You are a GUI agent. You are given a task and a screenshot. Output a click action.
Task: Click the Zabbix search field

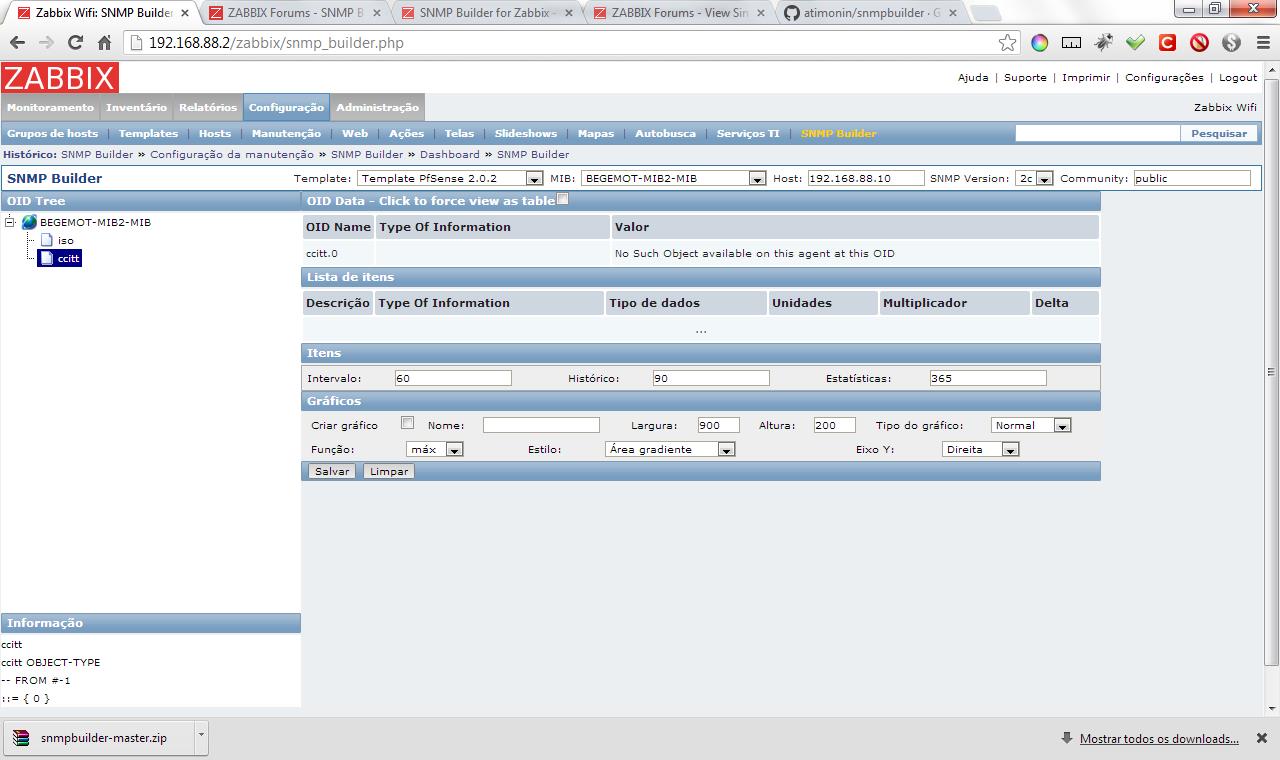point(1098,133)
